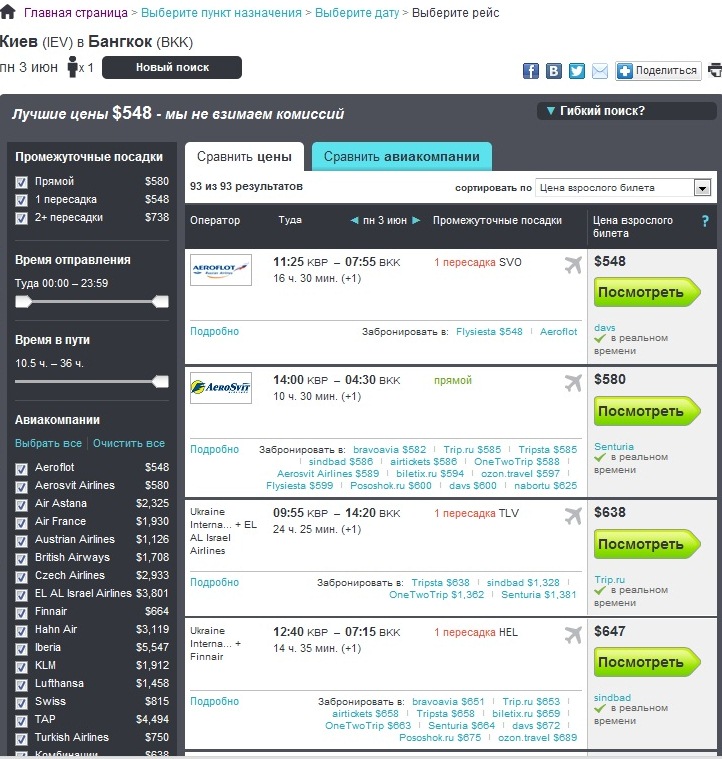This screenshot has height=759, width=722.
Task: Click Посмотреть for the $638 flight
Action: (647, 544)
